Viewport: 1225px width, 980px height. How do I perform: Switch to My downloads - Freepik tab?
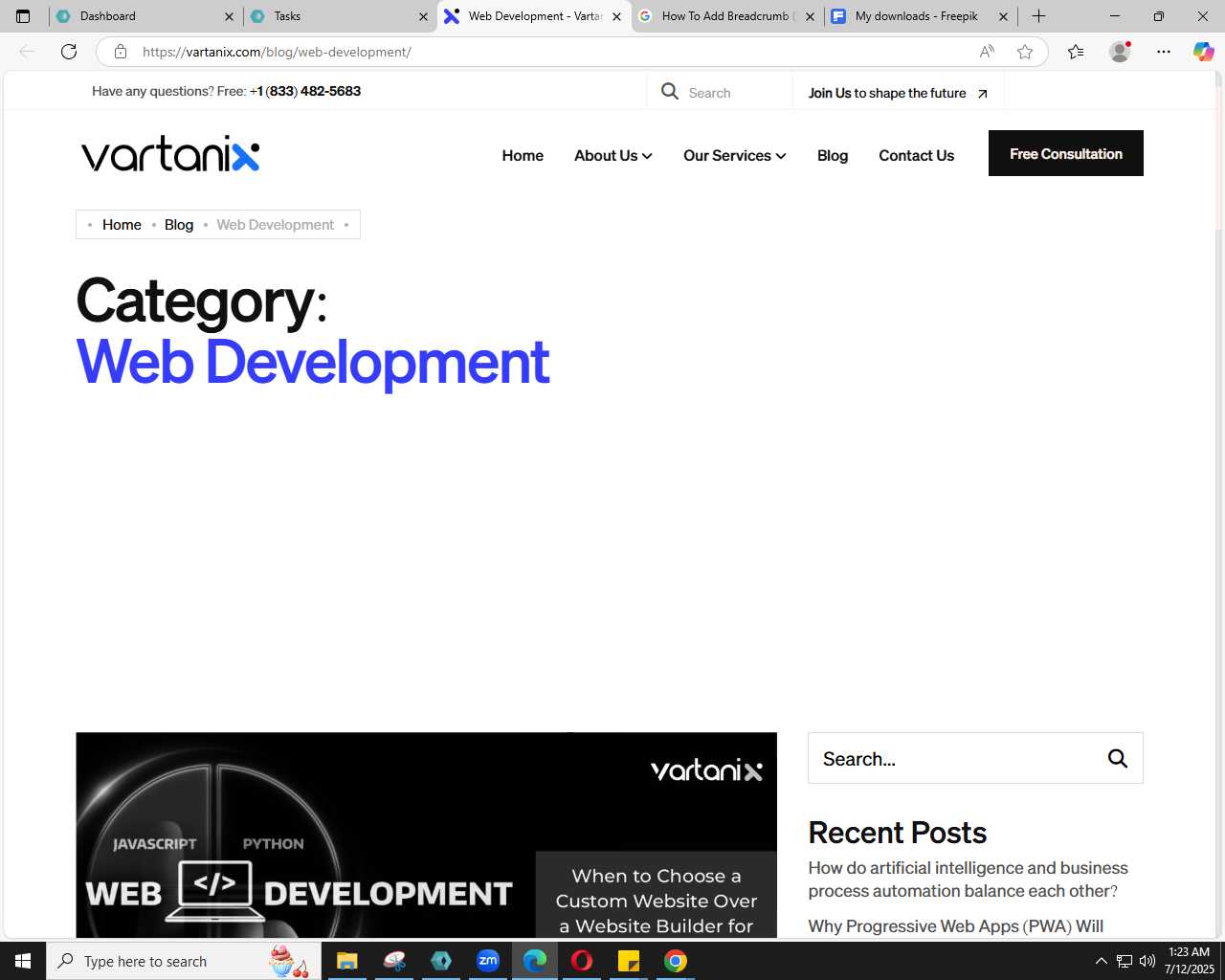point(920,16)
